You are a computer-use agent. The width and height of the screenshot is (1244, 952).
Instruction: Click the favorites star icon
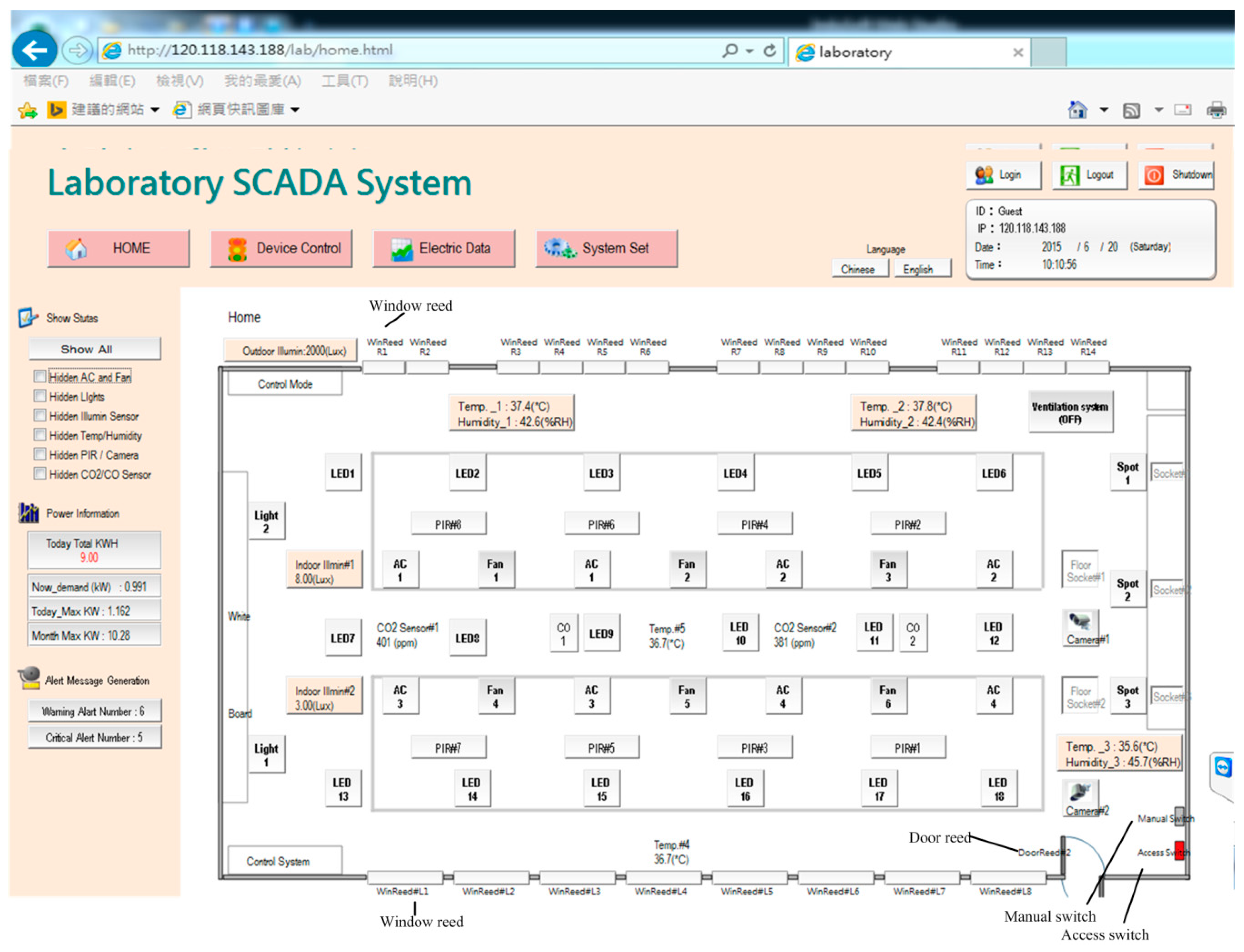point(27,109)
